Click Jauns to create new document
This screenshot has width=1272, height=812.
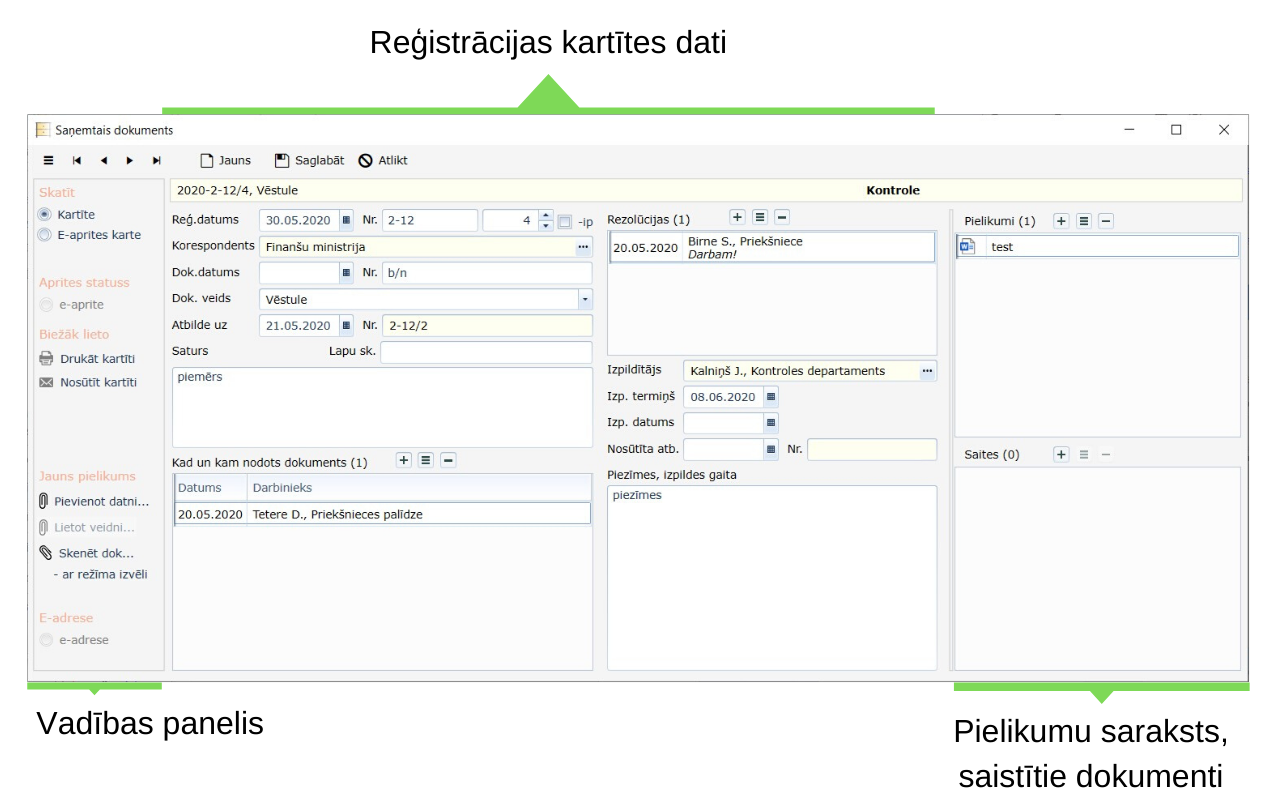[x=225, y=160]
